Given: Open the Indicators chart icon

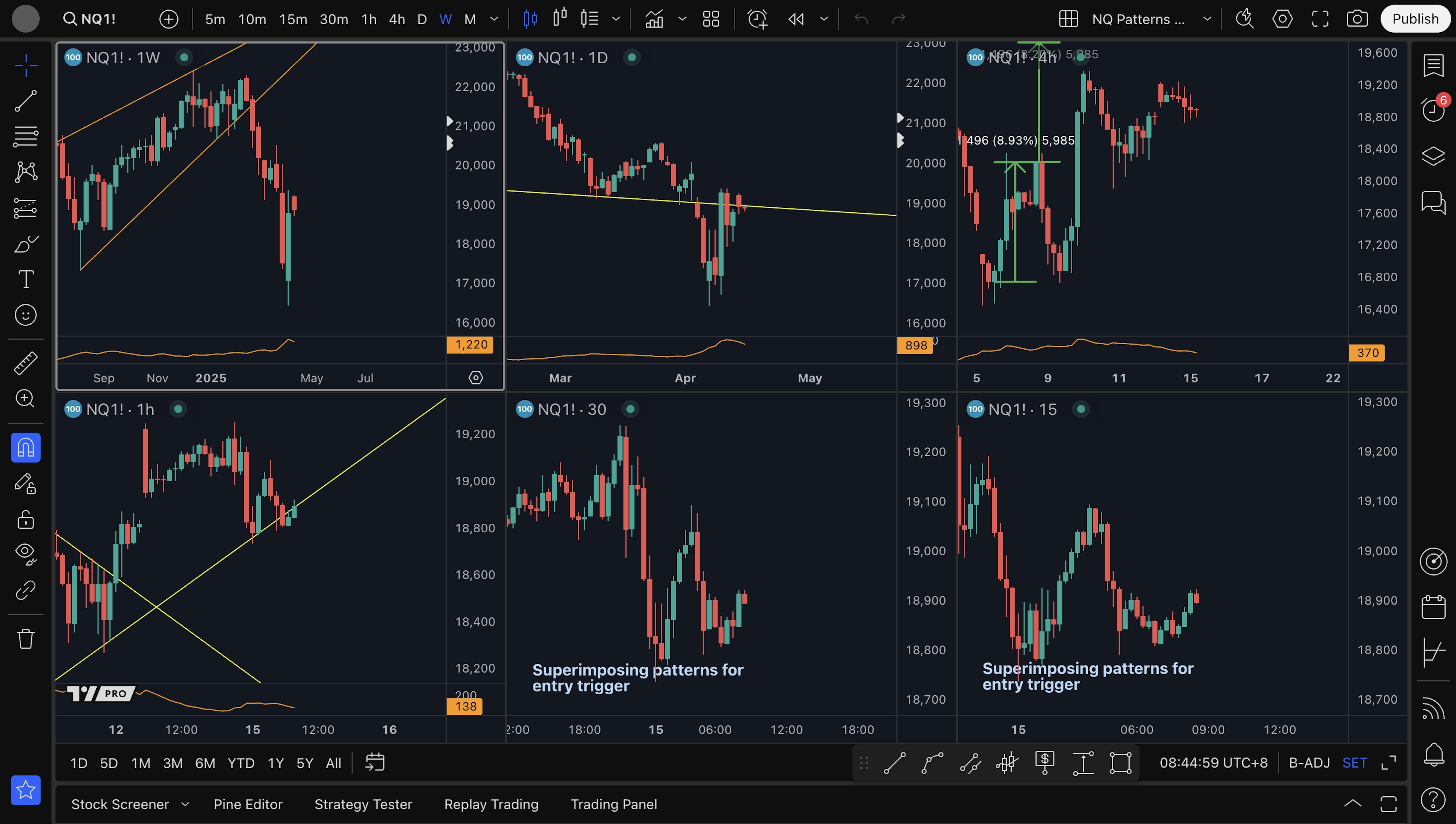Looking at the screenshot, I should 654,19.
